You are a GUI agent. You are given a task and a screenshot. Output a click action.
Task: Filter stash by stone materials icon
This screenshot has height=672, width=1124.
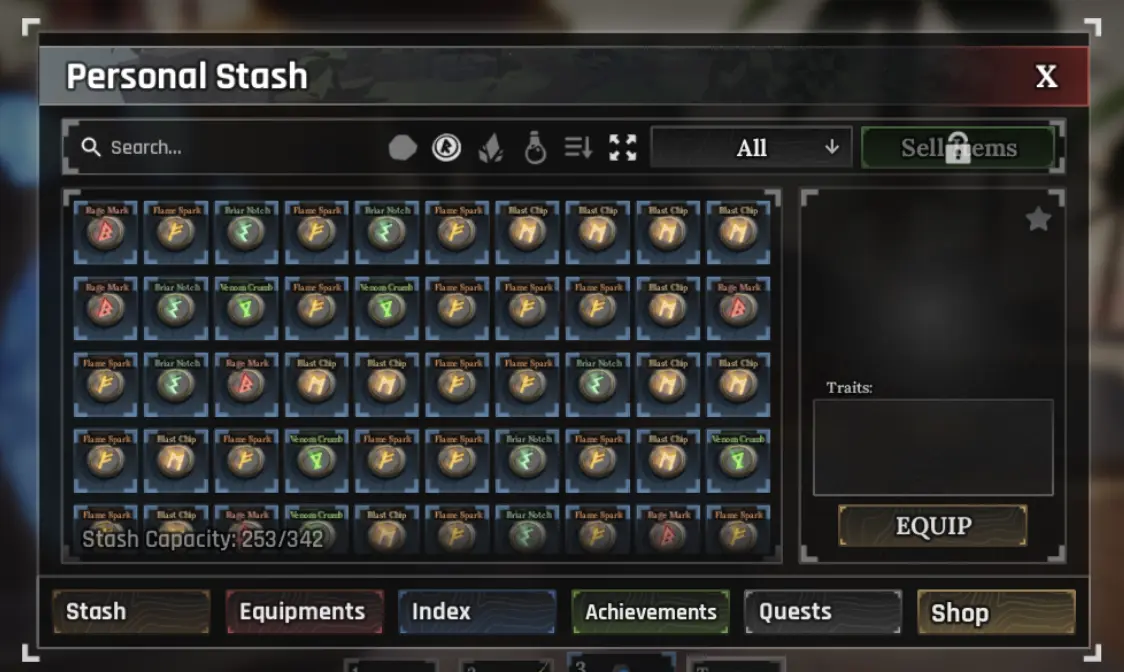tap(402, 148)
